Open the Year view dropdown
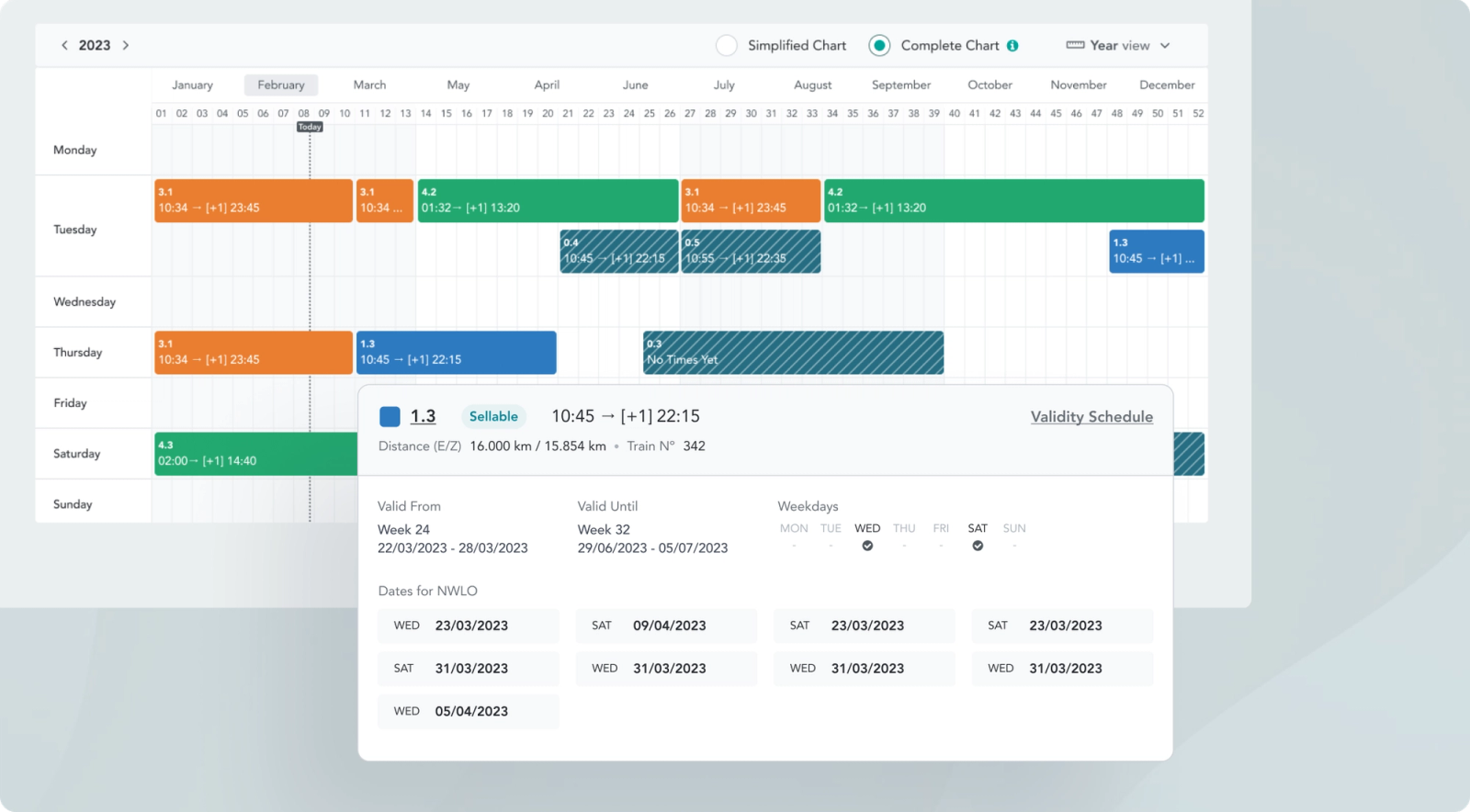This screenshot has width=1470, height=812. tap(1118, 45)
